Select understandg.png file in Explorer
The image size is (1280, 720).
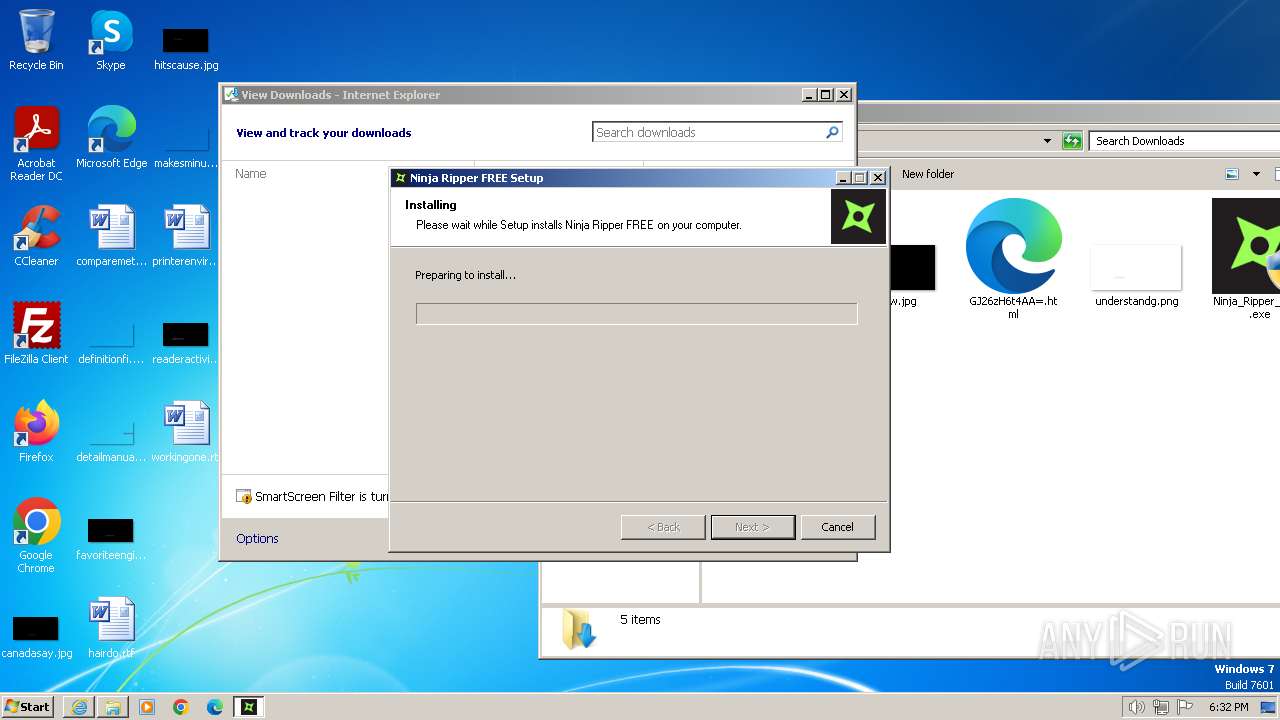tap(1137, 276)
